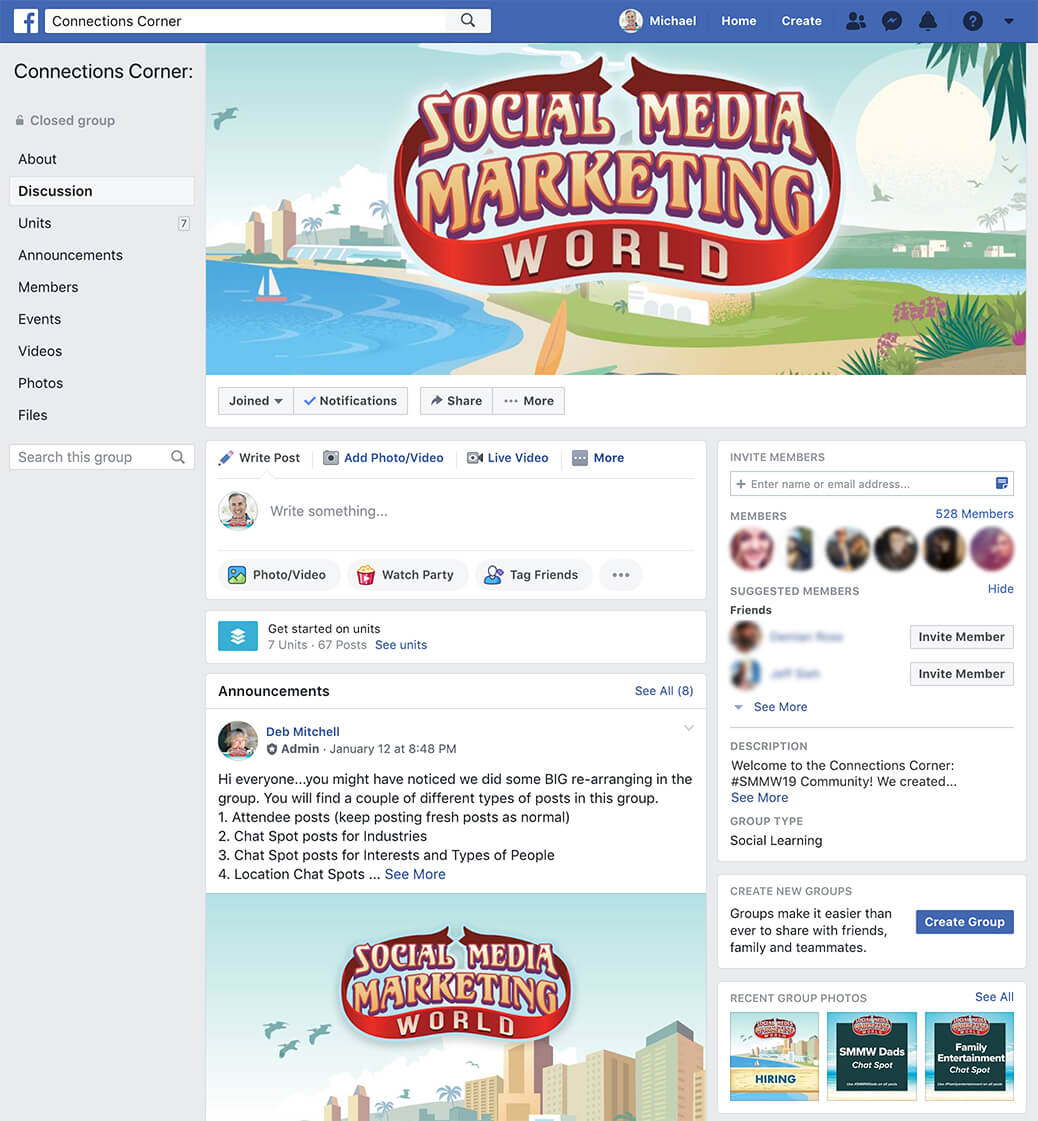Open the See units link
1038x1121 pixels.
click(401, 645)
